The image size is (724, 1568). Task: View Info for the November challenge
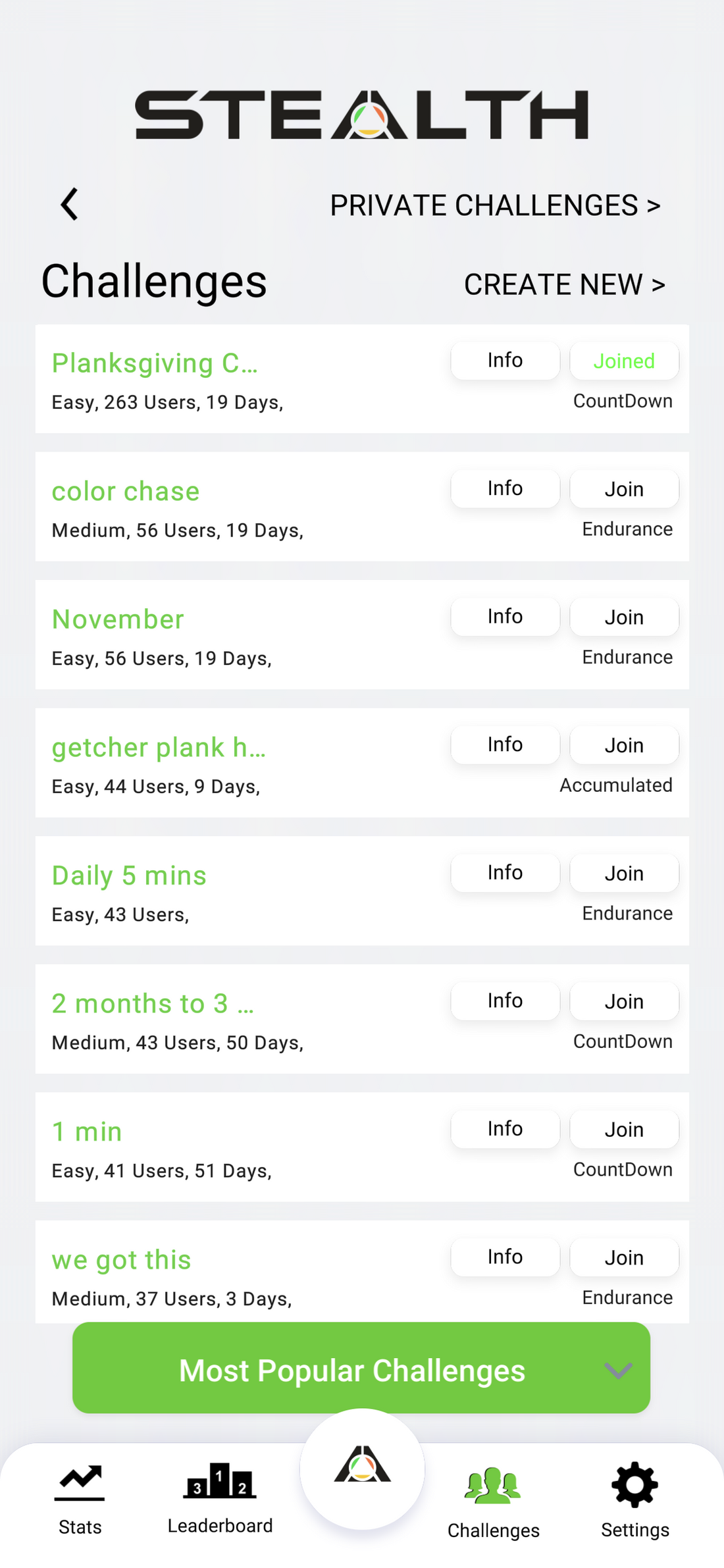(505, 617)
